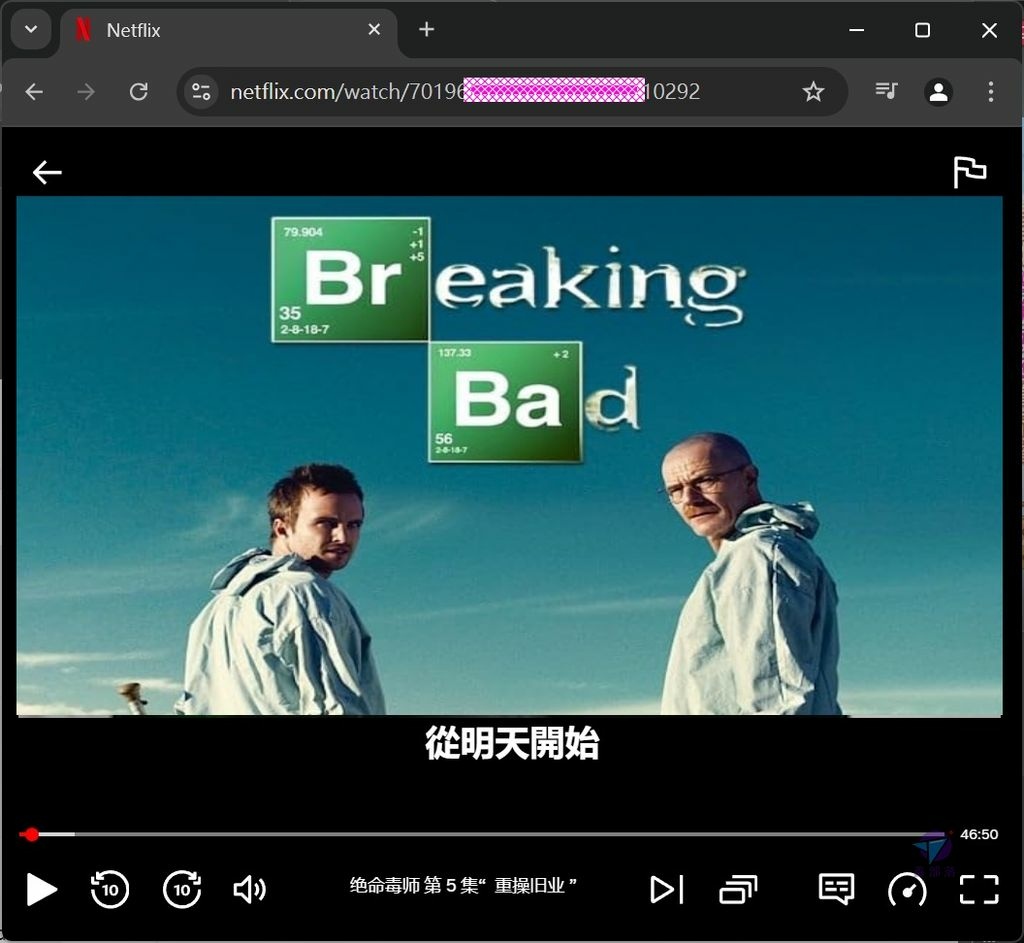View site information icon in address bar
This screenshot has height=943, width=1024.
pyautogui.click(x=201, y=91)
